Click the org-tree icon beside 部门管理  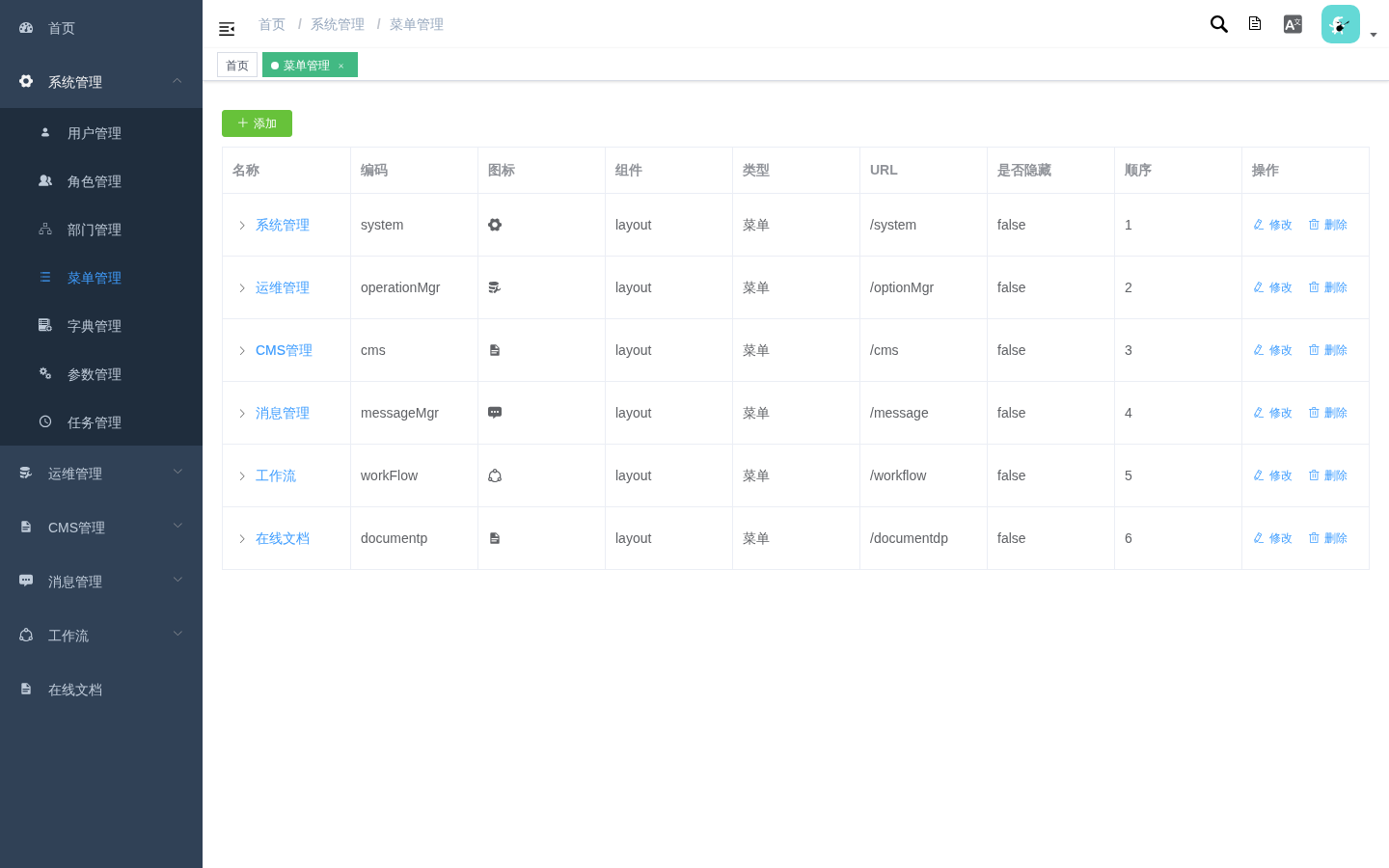pyautogui.click(x=45, y=229)
